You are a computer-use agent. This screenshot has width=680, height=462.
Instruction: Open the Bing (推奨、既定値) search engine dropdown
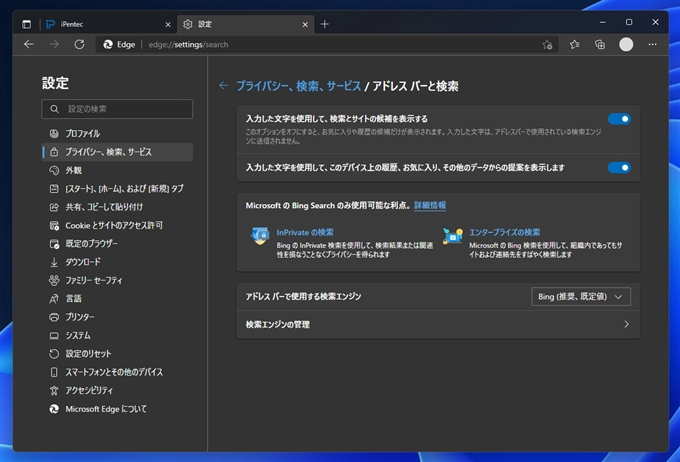581,297
